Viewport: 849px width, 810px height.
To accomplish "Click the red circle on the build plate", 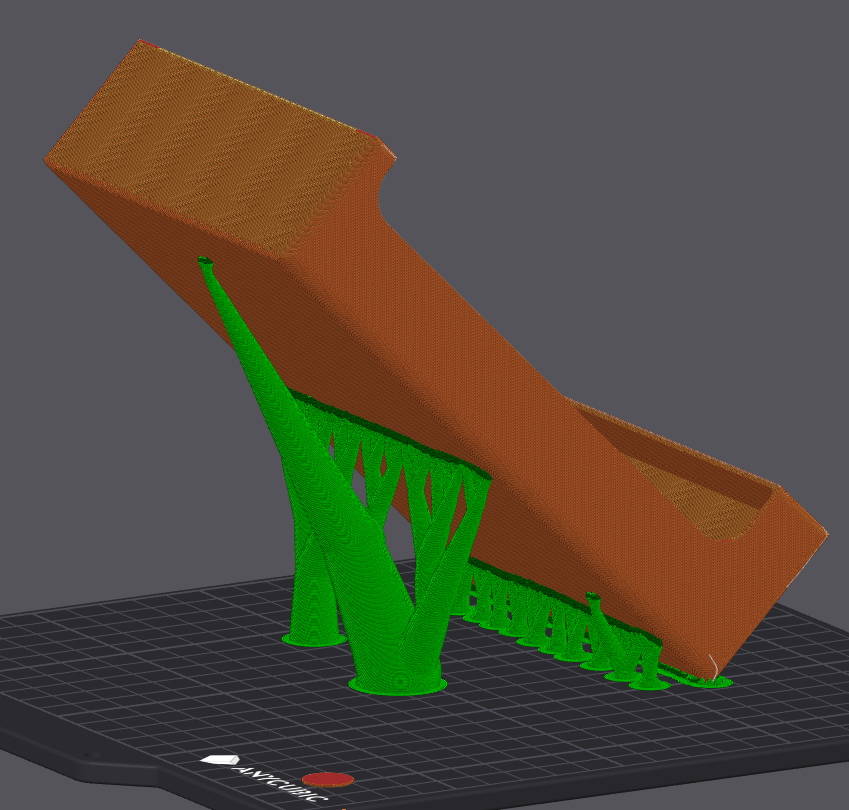I will (x=328, y=780).
